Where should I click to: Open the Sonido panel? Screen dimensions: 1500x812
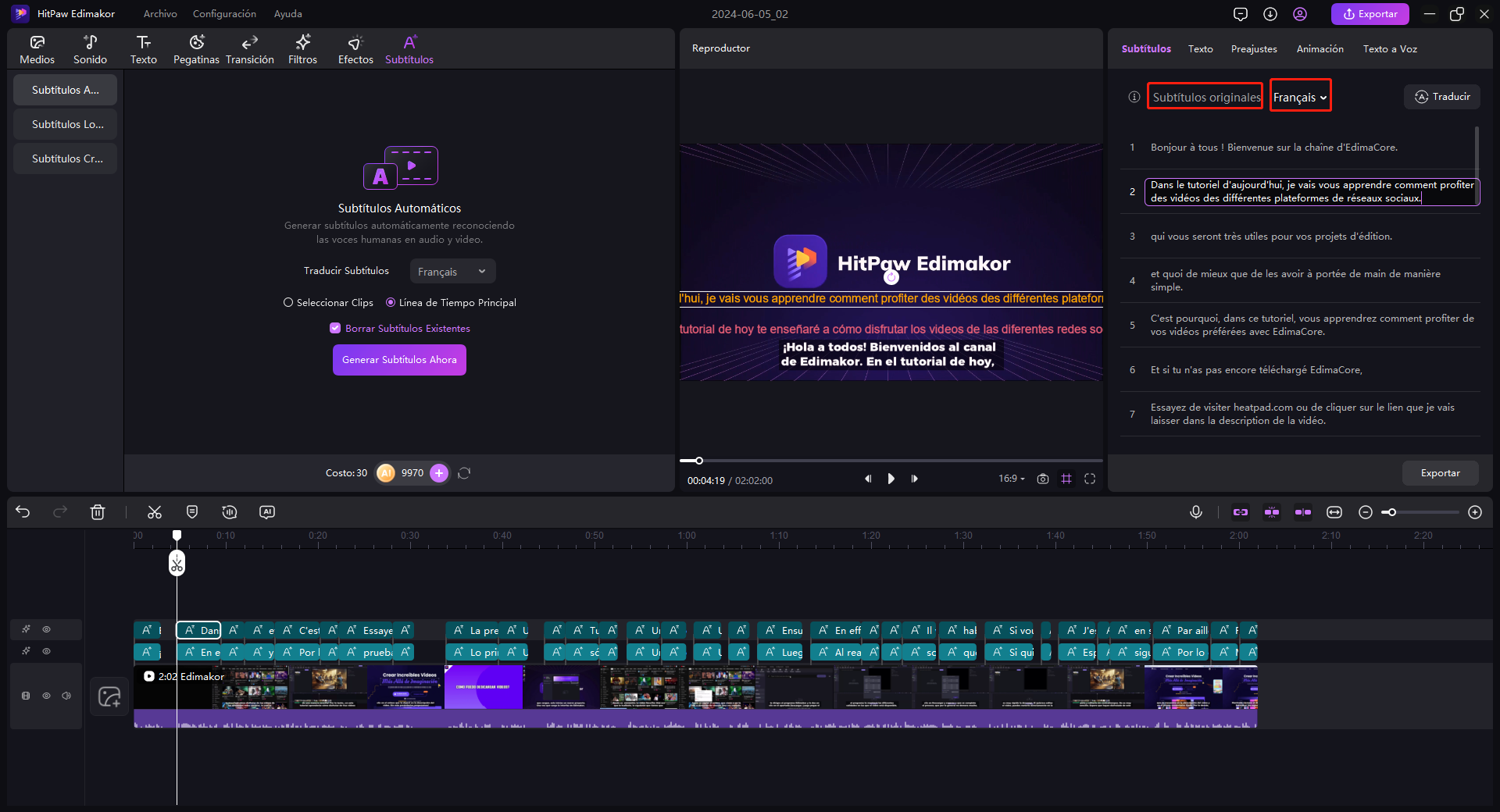click(x=90, y=49)
